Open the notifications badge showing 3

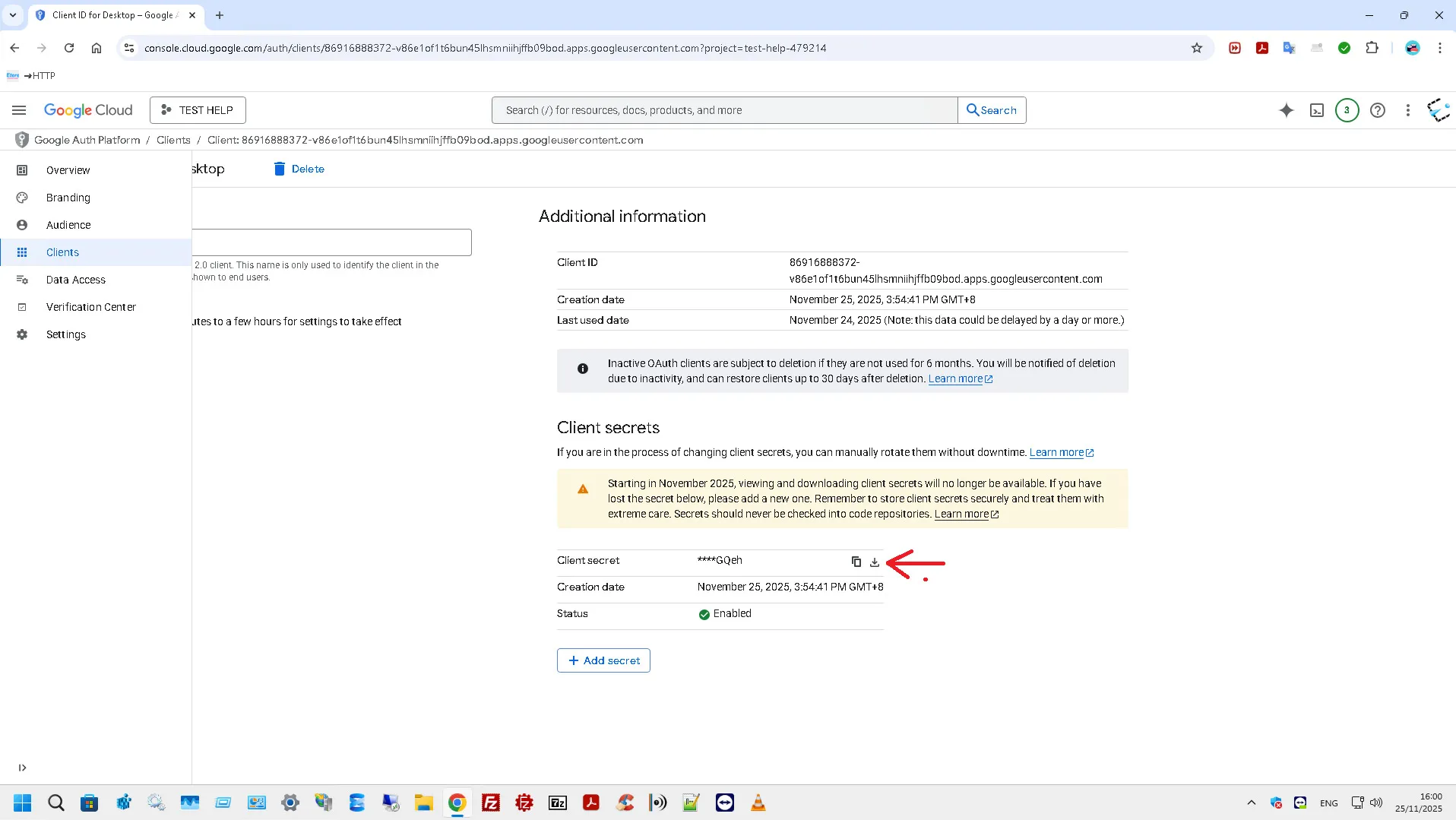tap(1347, 110)
